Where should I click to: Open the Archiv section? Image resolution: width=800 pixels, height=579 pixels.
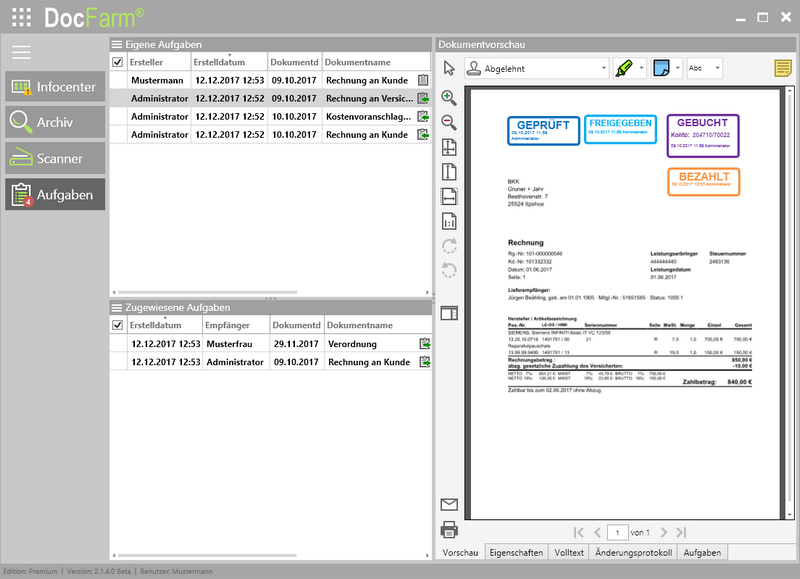[x=55, y=122]
